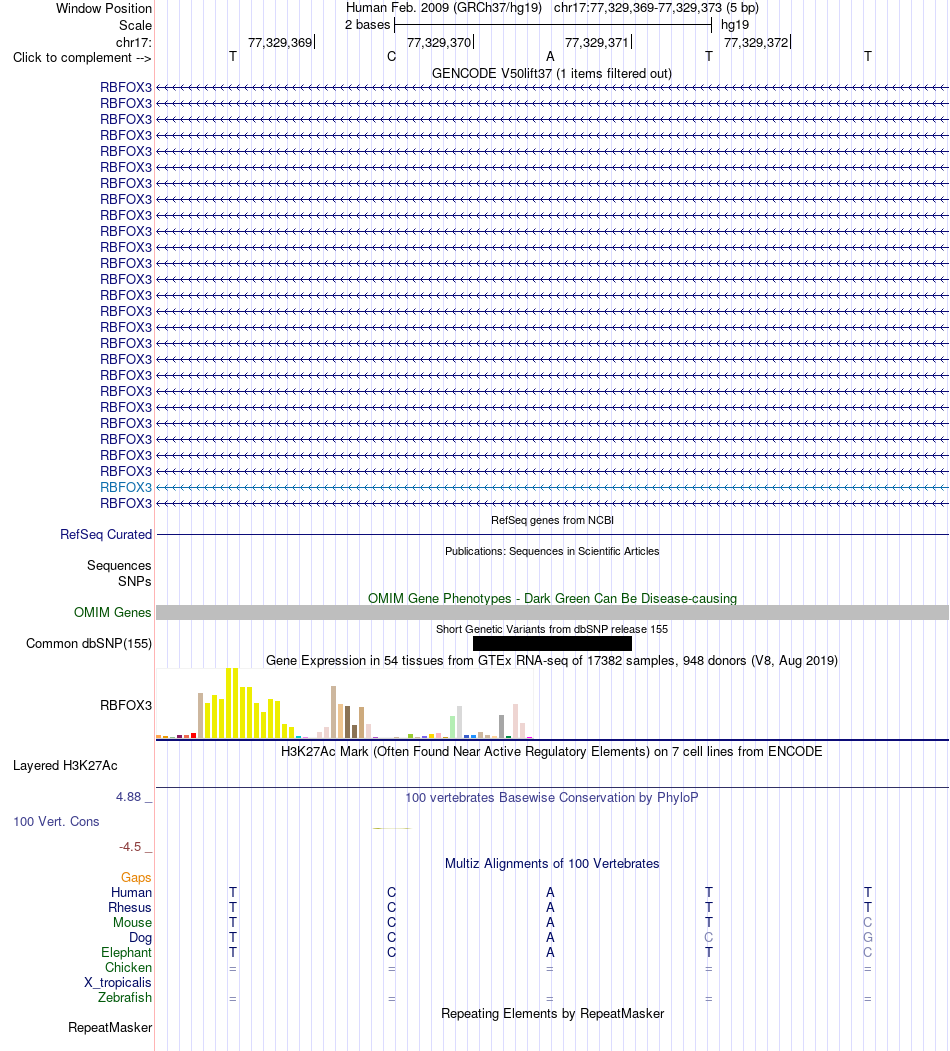Screen dimensions: 950x1051
Task: Click the 'Elephant' species row label
Action: point(126,952)
